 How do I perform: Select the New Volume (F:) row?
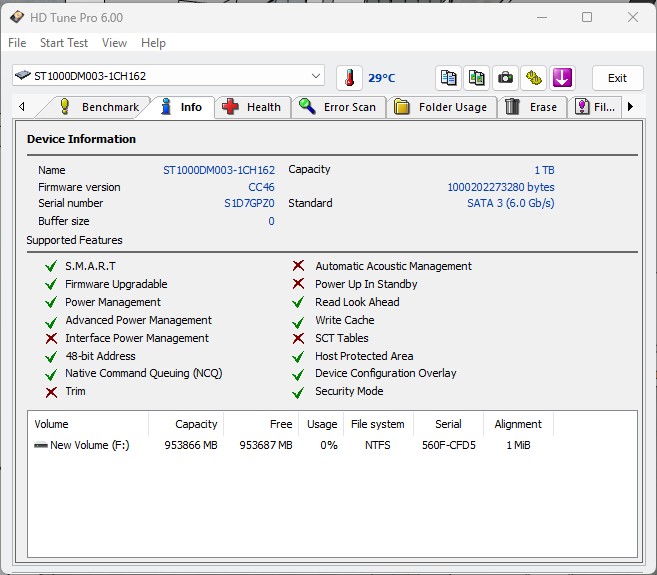[x=90, y=445]
